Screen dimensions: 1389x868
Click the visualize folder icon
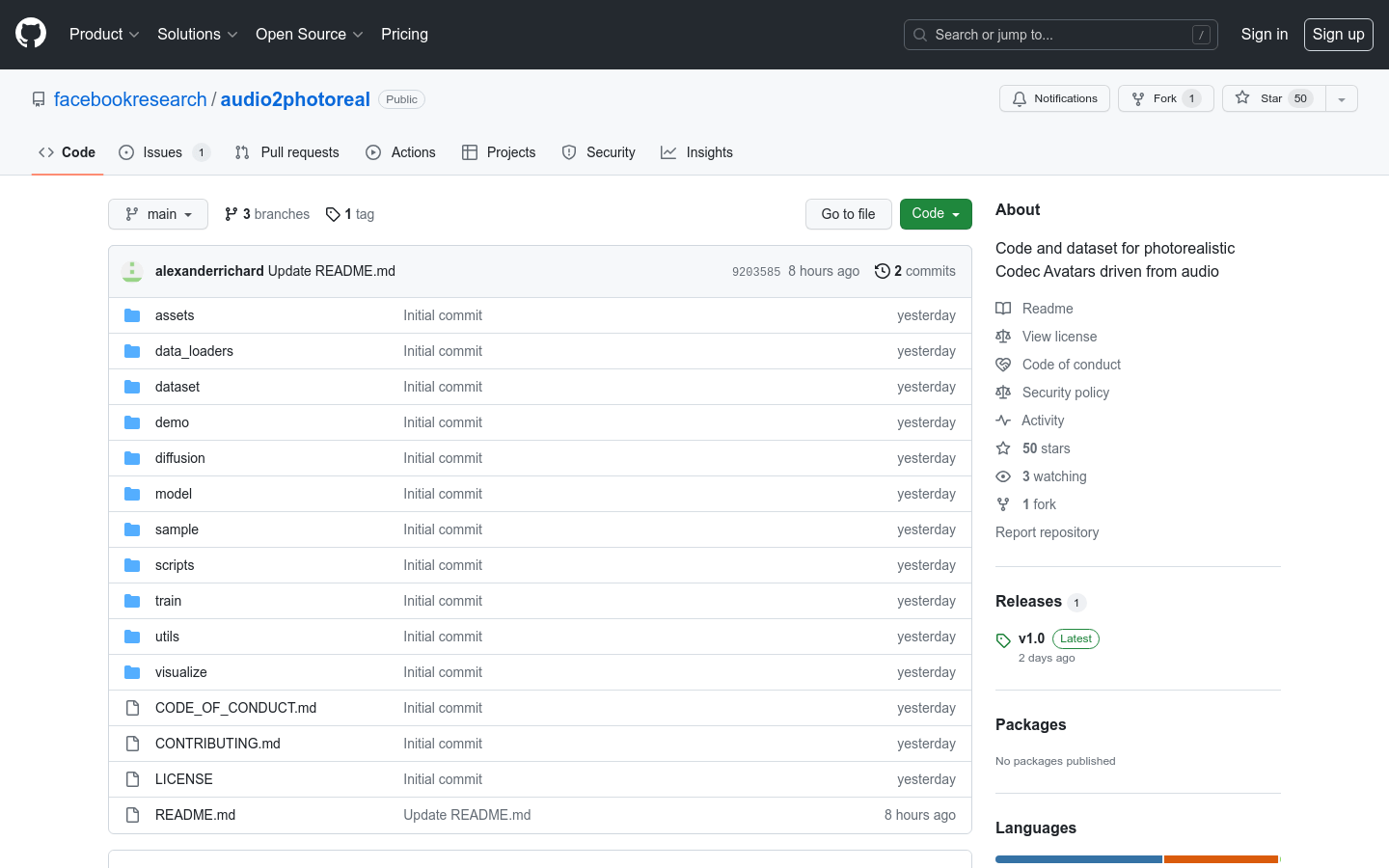(x=132, y=672)
